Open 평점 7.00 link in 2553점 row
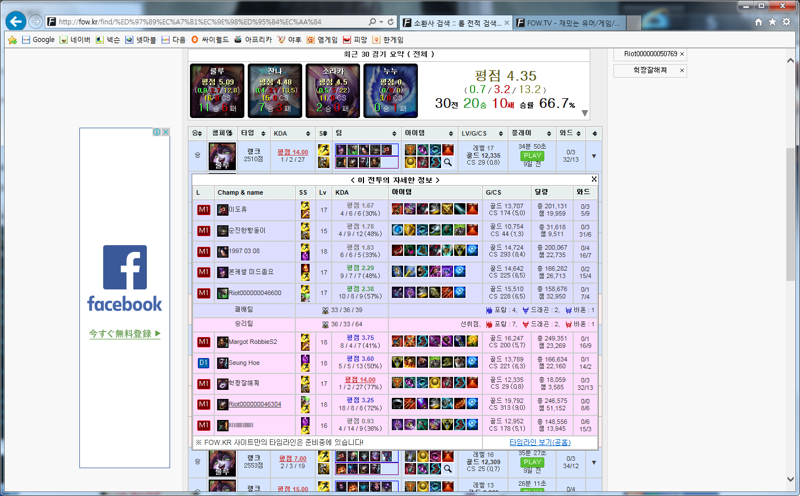The width and height of the screenshot is (800, 496). pos(293,459)
